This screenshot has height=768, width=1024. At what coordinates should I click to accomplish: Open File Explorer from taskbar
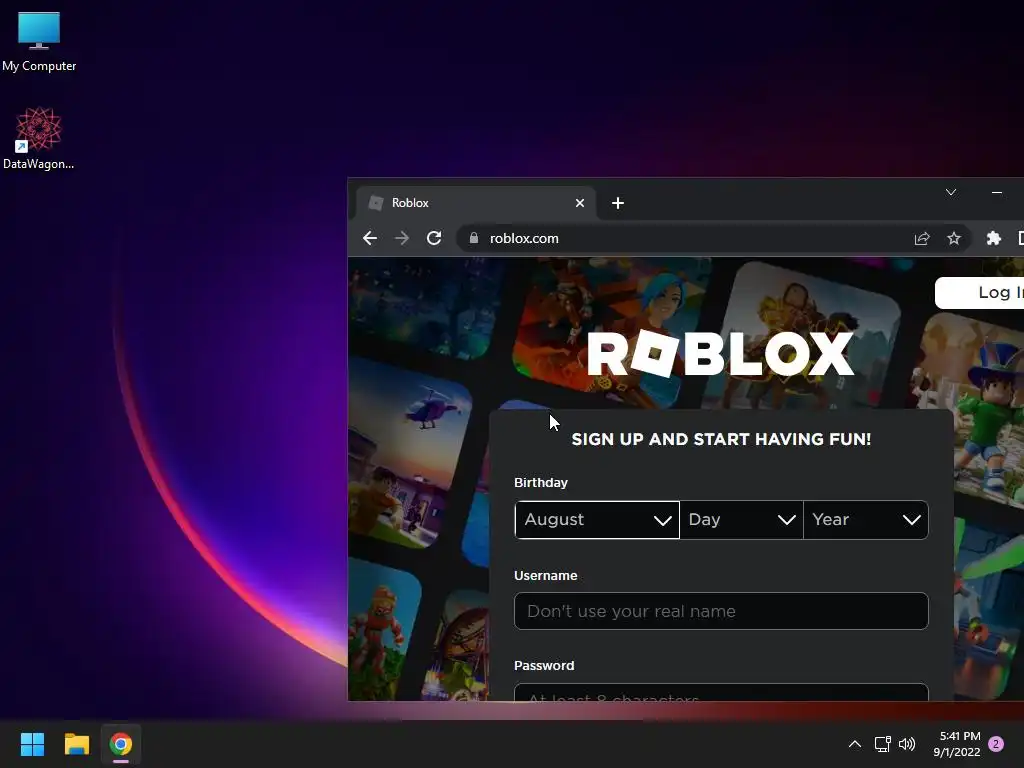point(76,744)
